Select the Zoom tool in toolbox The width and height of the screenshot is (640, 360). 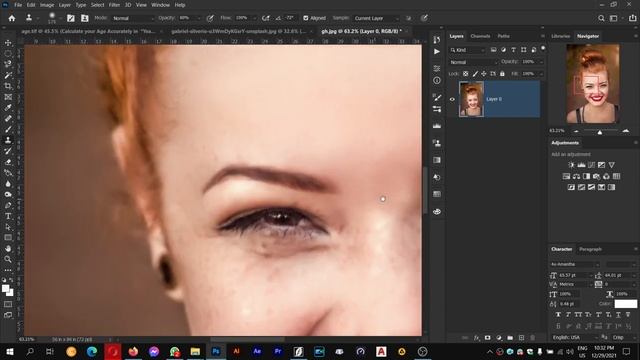[8, 259]
